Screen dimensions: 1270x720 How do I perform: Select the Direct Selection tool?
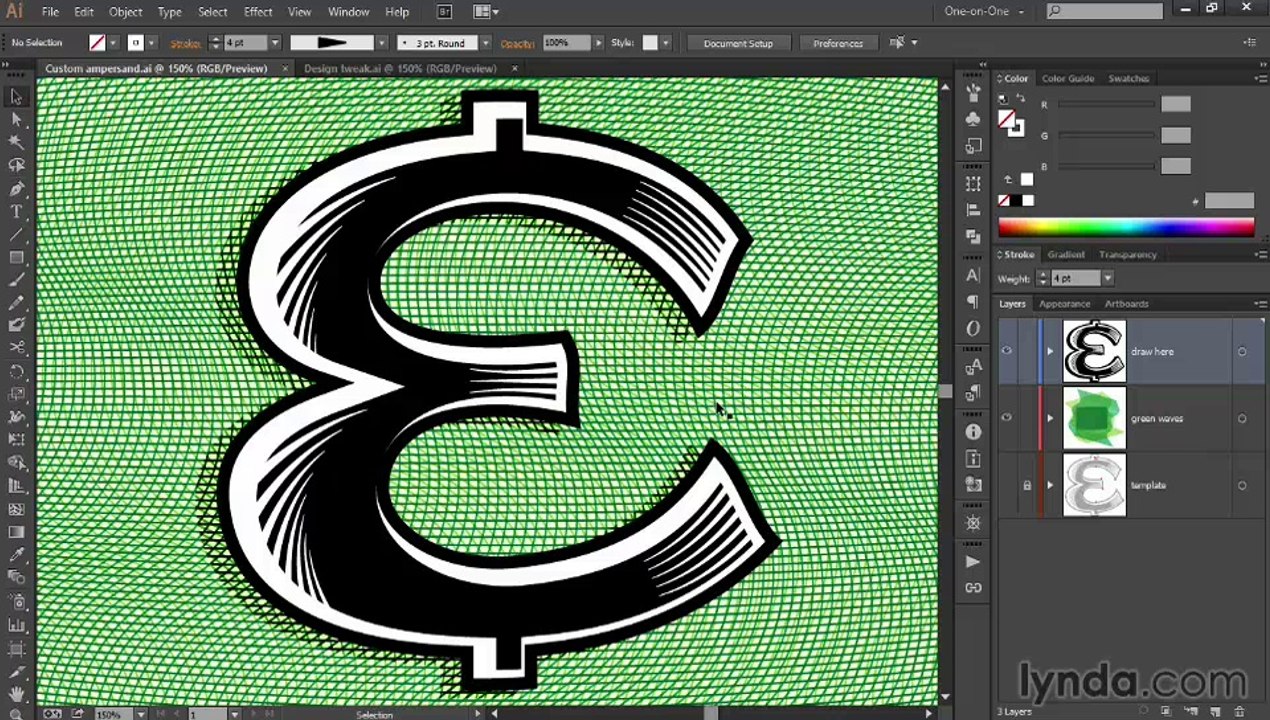coord(16,120)
